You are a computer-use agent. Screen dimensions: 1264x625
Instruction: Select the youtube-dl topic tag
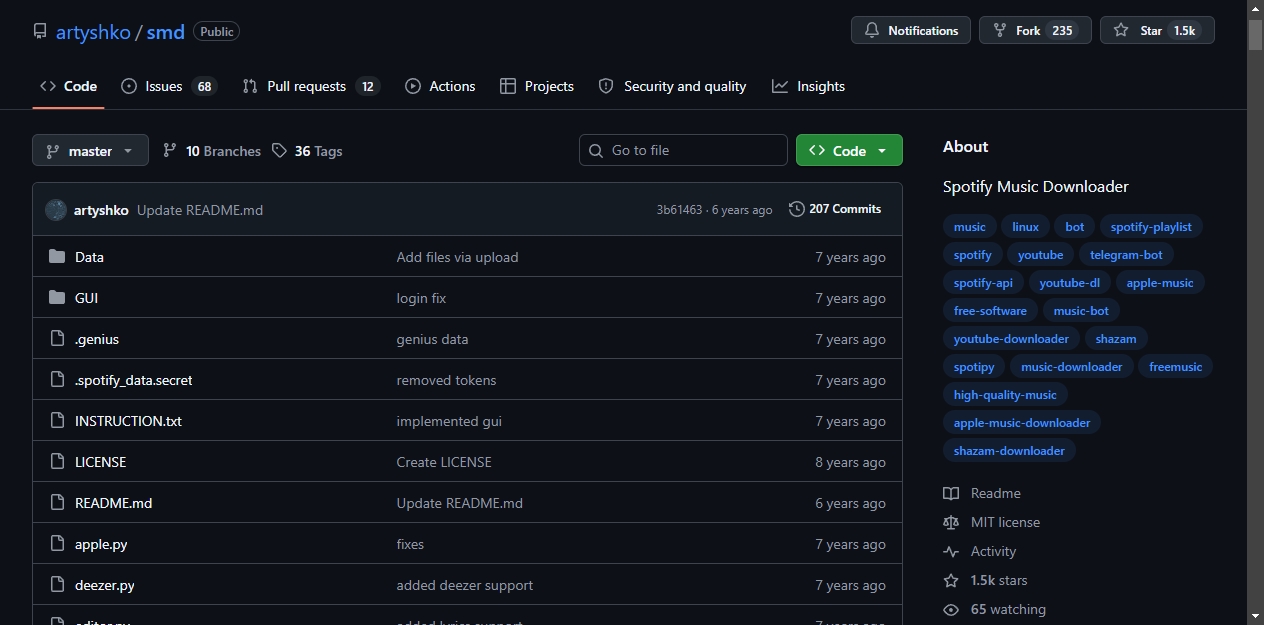pos(1069,283)
